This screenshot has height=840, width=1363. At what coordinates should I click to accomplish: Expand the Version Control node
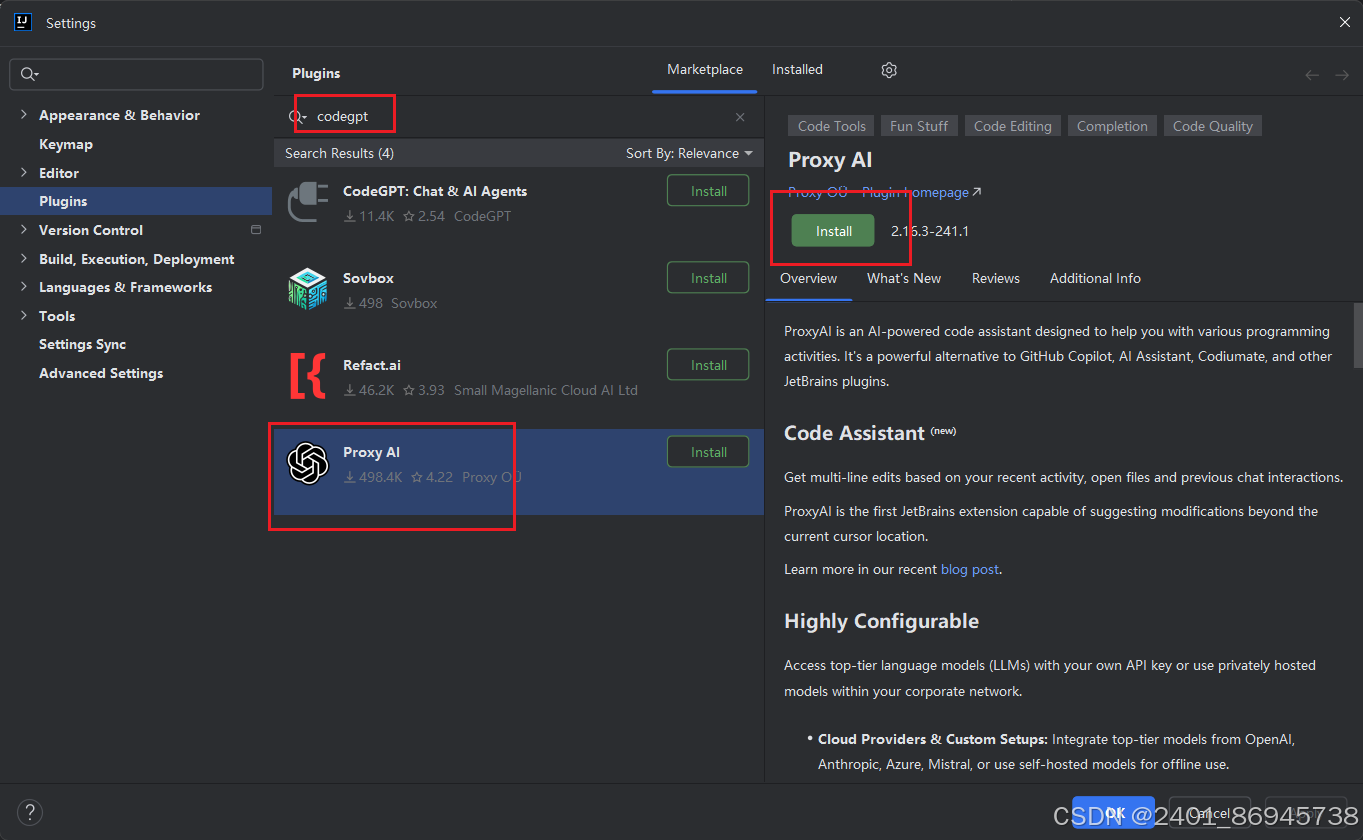23,230
